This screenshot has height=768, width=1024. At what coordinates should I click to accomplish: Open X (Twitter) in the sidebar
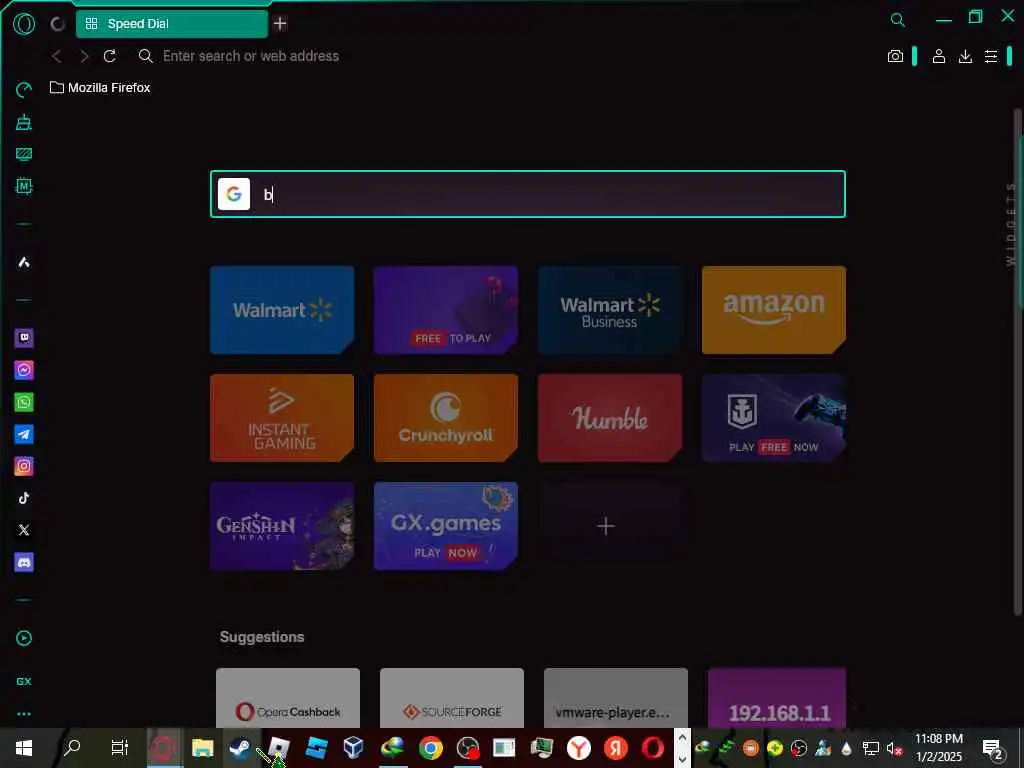24,530
